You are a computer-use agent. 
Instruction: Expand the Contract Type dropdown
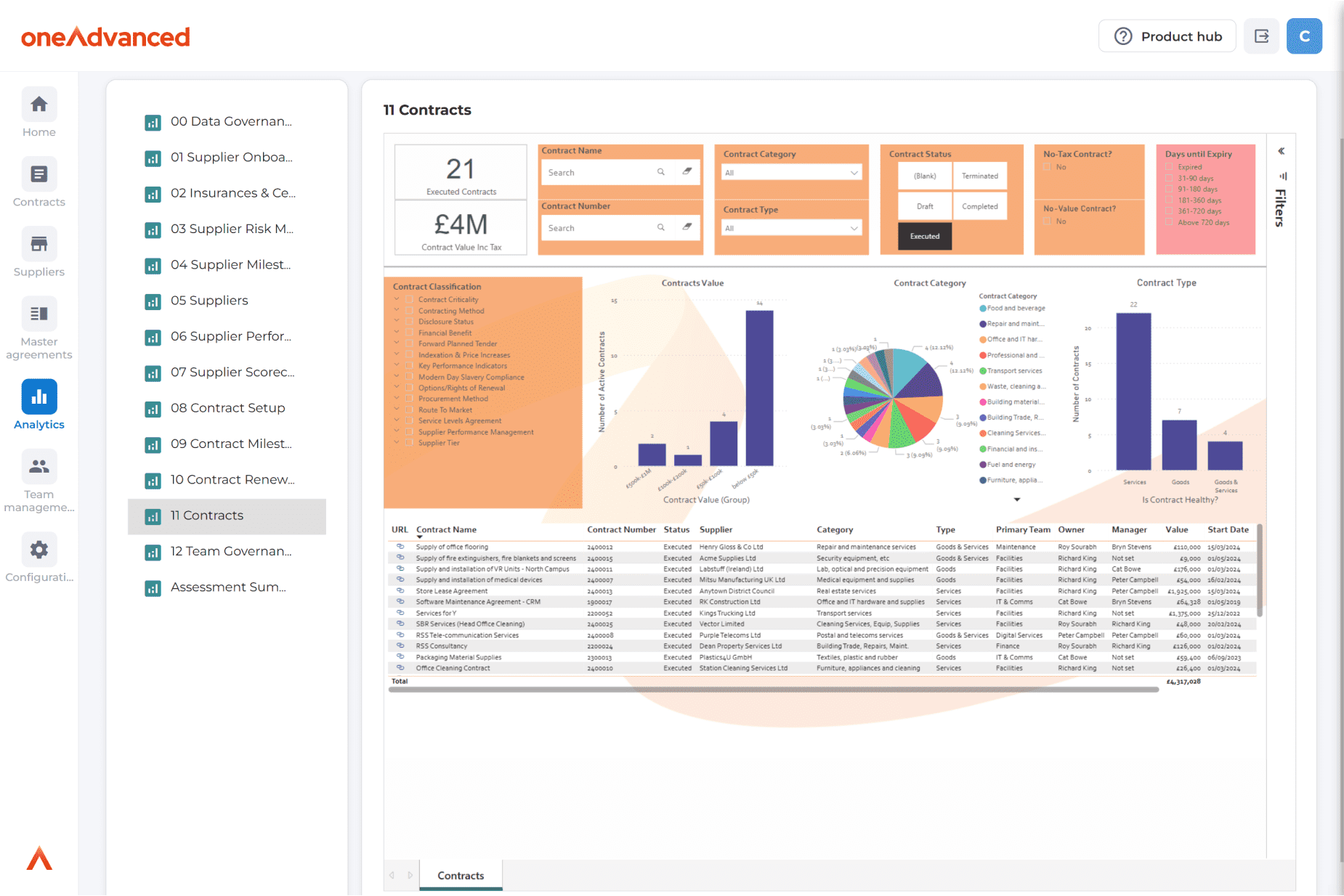(791, 228)
